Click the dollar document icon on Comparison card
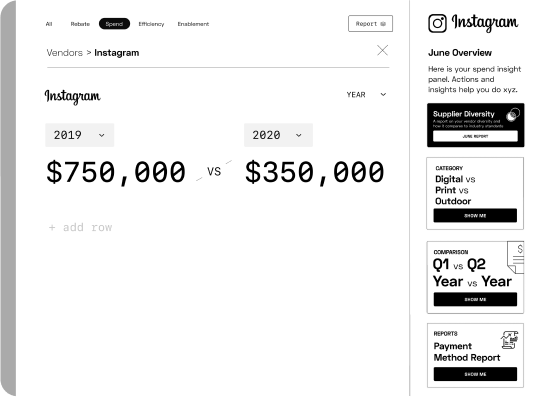541x397 pixels. 515,257
